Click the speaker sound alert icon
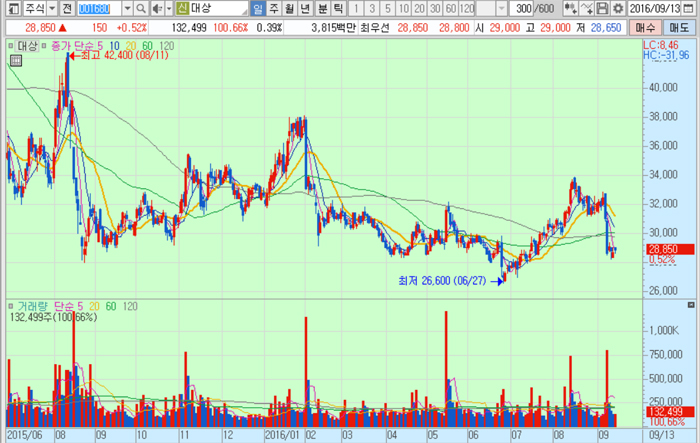 tap(157, 8)
